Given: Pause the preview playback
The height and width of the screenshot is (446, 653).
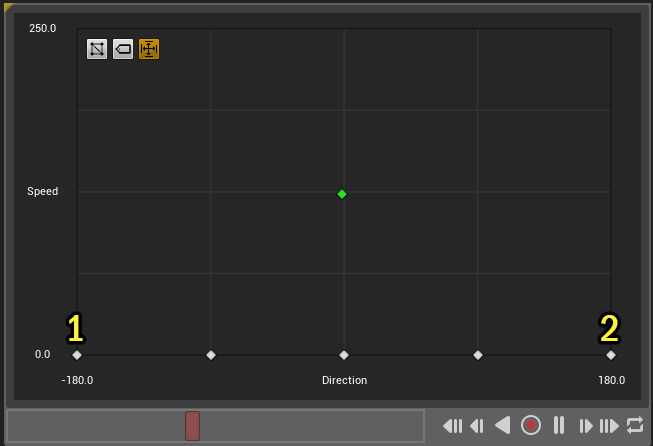Looking at the screenshot, I should point(559,425).
